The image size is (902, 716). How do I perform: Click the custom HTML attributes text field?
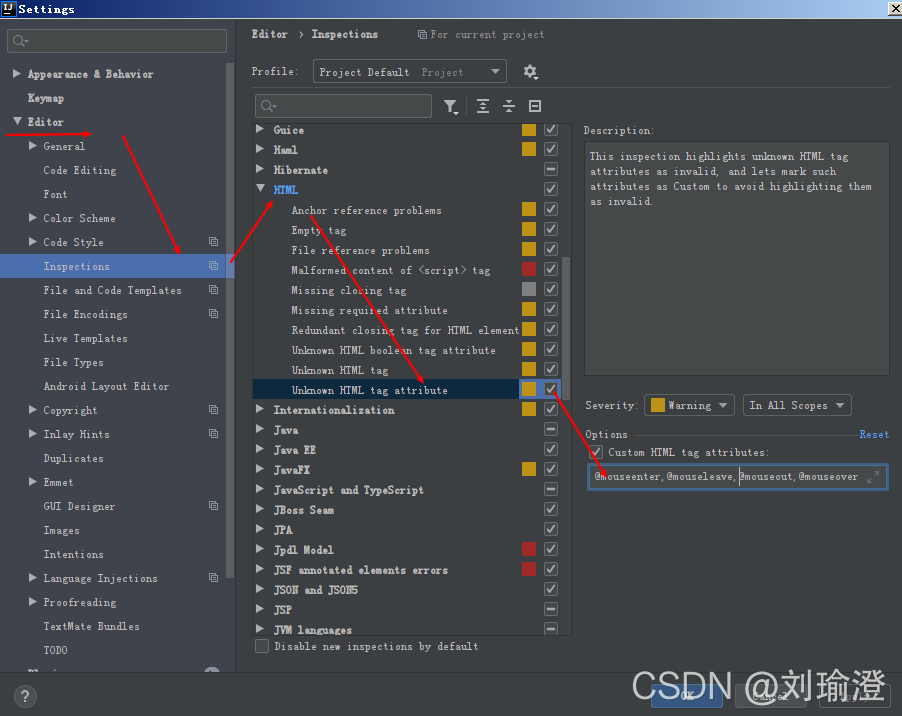(x=737, y=477)
